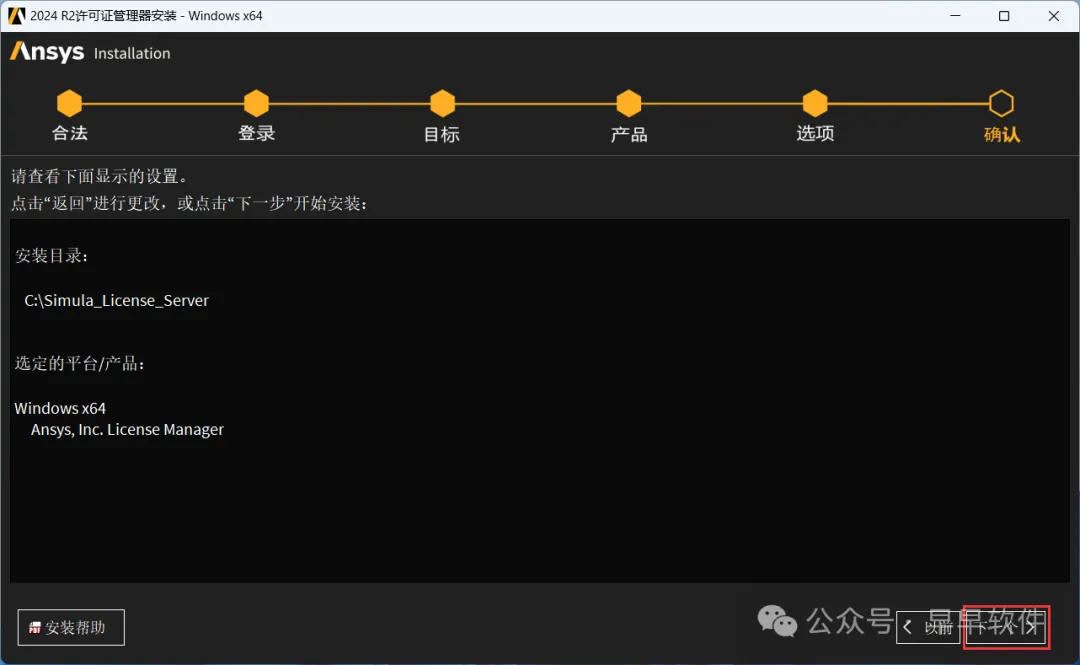Screen dimensions: 1080x665
Task: Click the 合法 step hexagon
Action: [69, 103]
